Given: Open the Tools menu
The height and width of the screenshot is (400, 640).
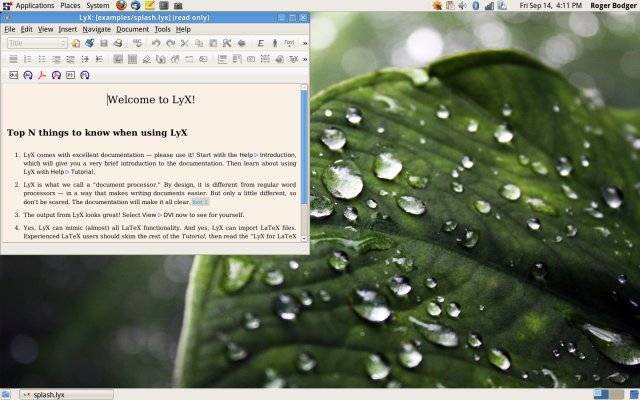Looking at the screenshot, I should (162, 29).
